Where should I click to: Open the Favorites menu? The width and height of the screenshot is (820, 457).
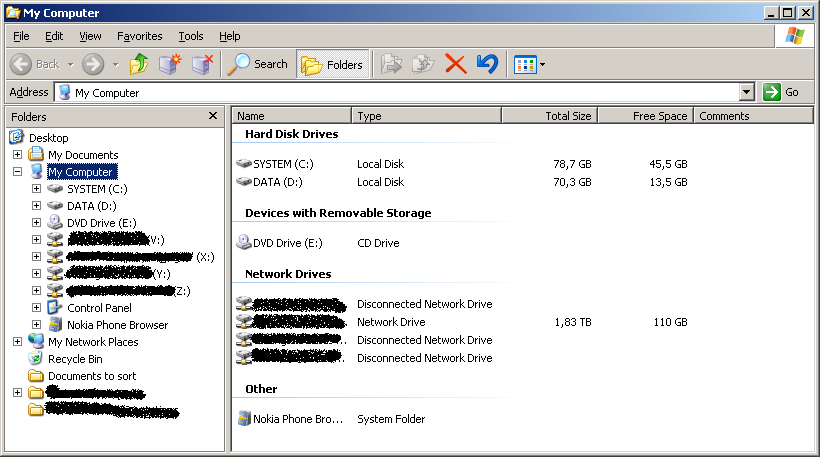(139, 36)
